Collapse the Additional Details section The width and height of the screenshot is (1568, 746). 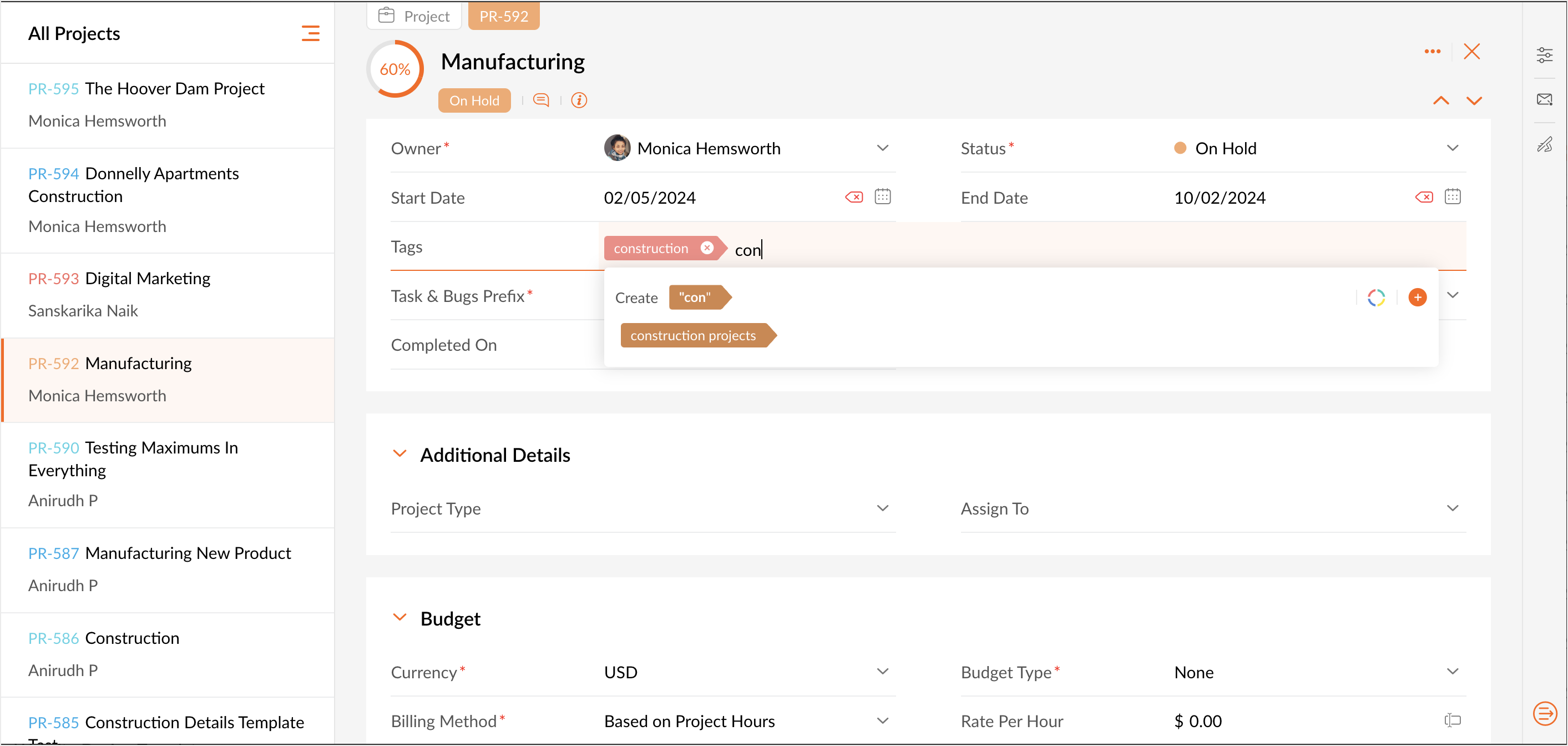399,453
